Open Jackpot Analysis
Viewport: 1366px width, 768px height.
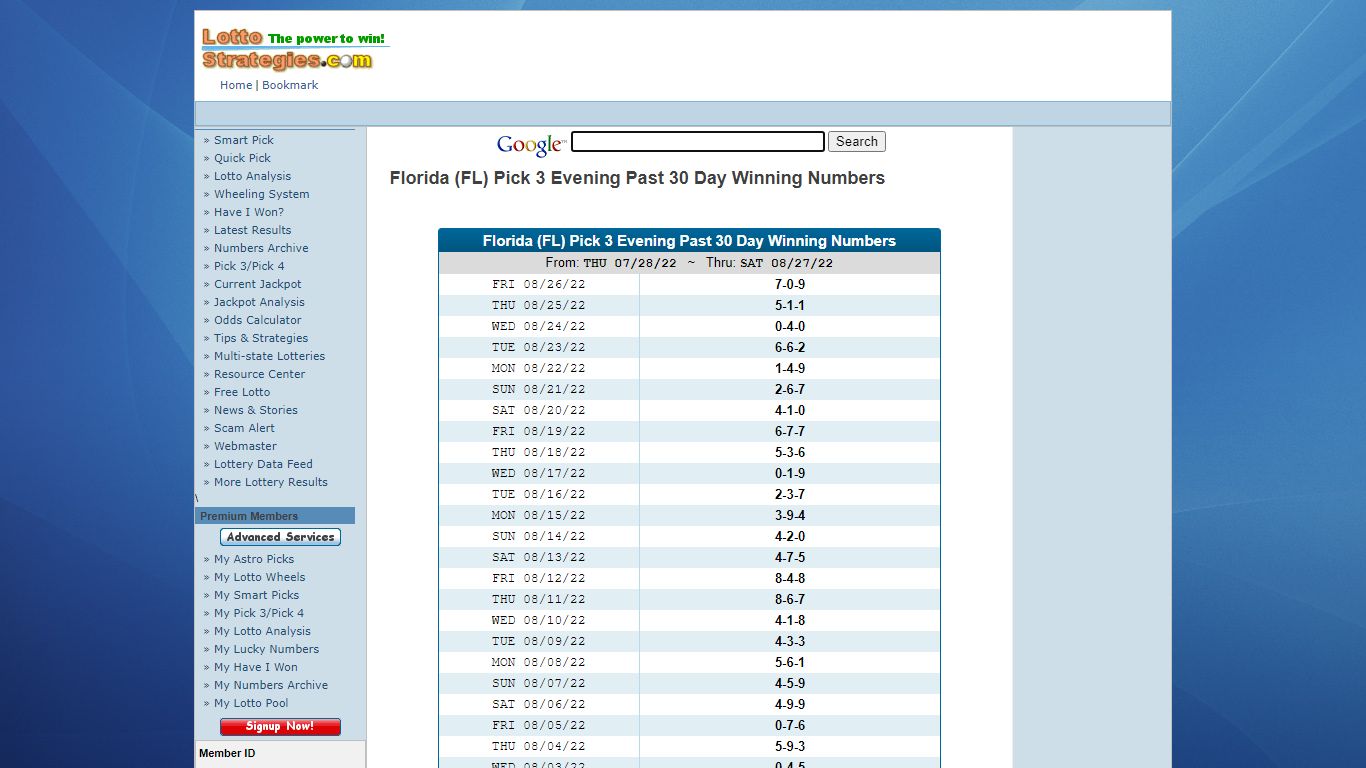click(x=259, y=302)
